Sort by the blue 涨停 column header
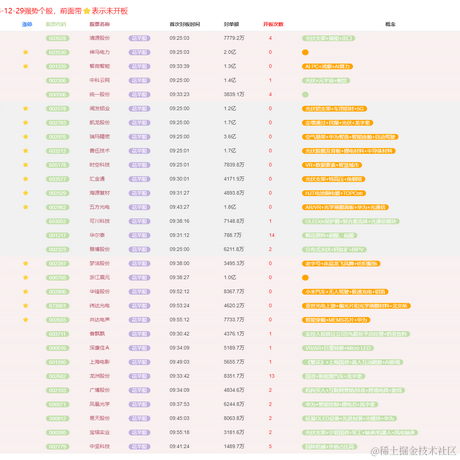Image resolution: width=460 pixels, height=460 pixels. click(x=27, y=24)
